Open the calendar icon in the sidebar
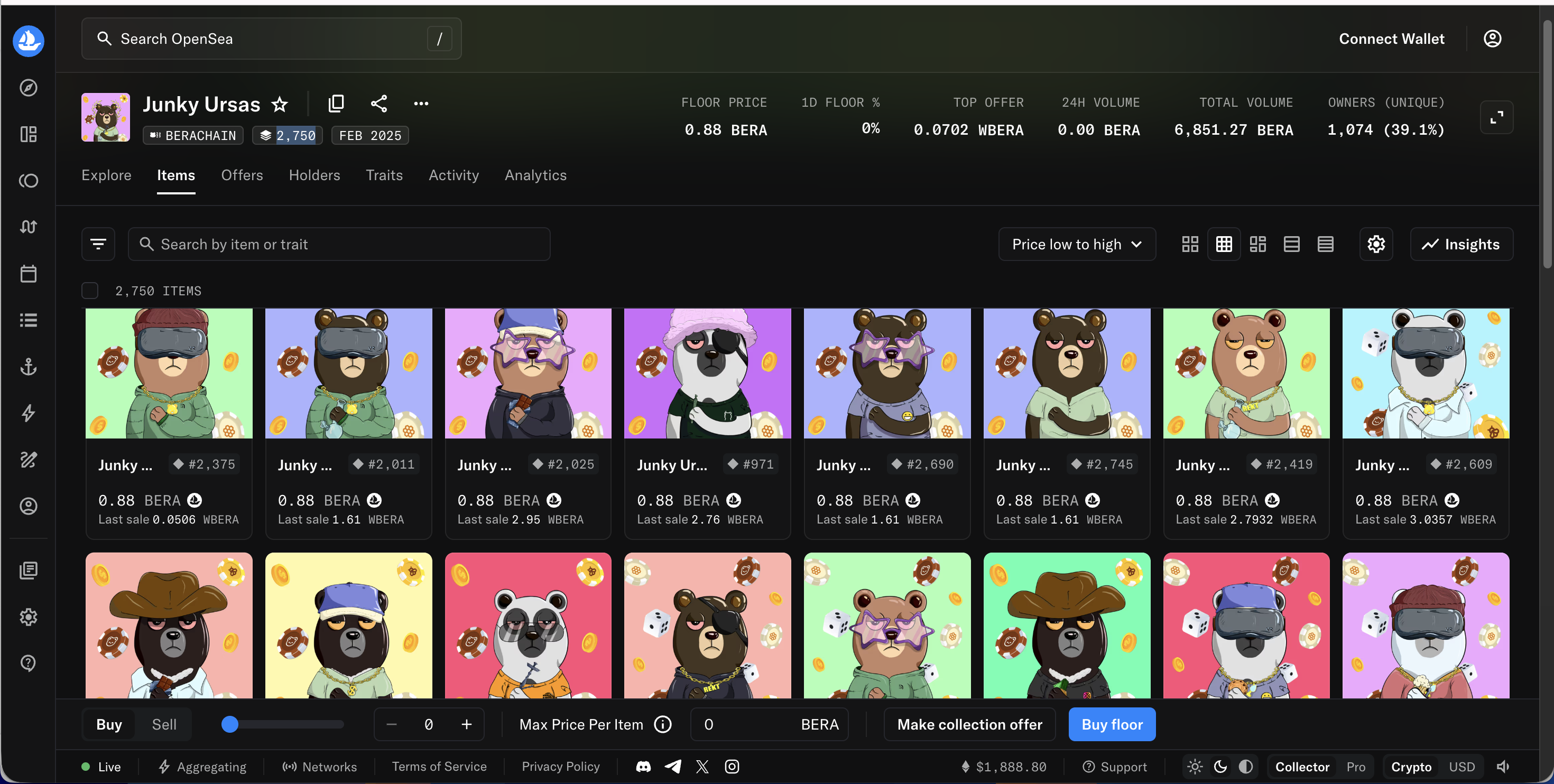The image size is (1554, 784). (x=29, y=274)
